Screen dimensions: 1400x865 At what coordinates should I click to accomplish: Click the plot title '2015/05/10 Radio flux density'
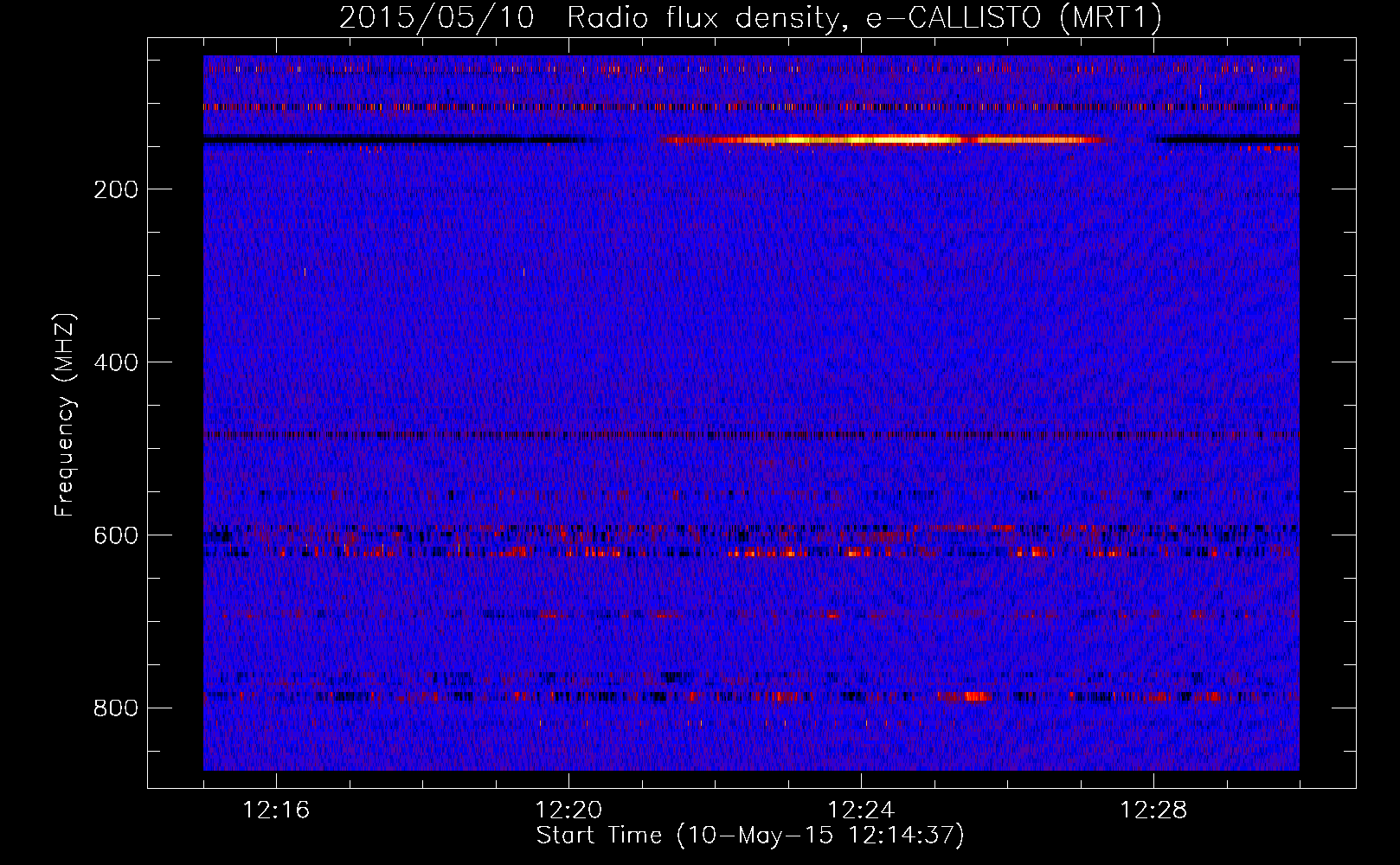click(589, 18)
